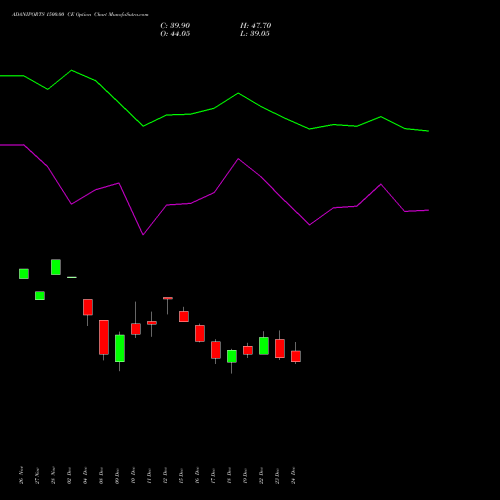The image size is (500, 500).
Task: Click the 28 Nov date label
Action: 53,475
